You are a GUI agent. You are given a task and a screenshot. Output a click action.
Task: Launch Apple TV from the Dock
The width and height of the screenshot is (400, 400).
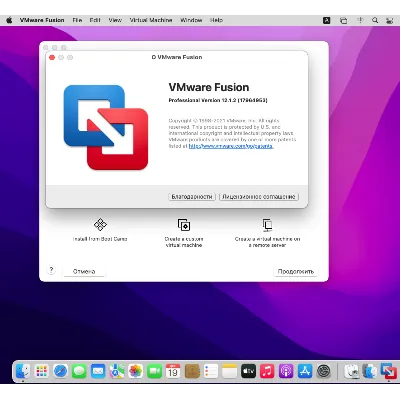(x=248, y=371)
